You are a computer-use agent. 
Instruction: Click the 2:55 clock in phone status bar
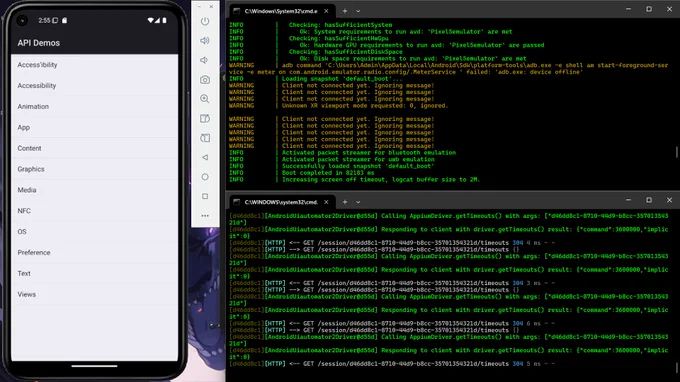44,20
